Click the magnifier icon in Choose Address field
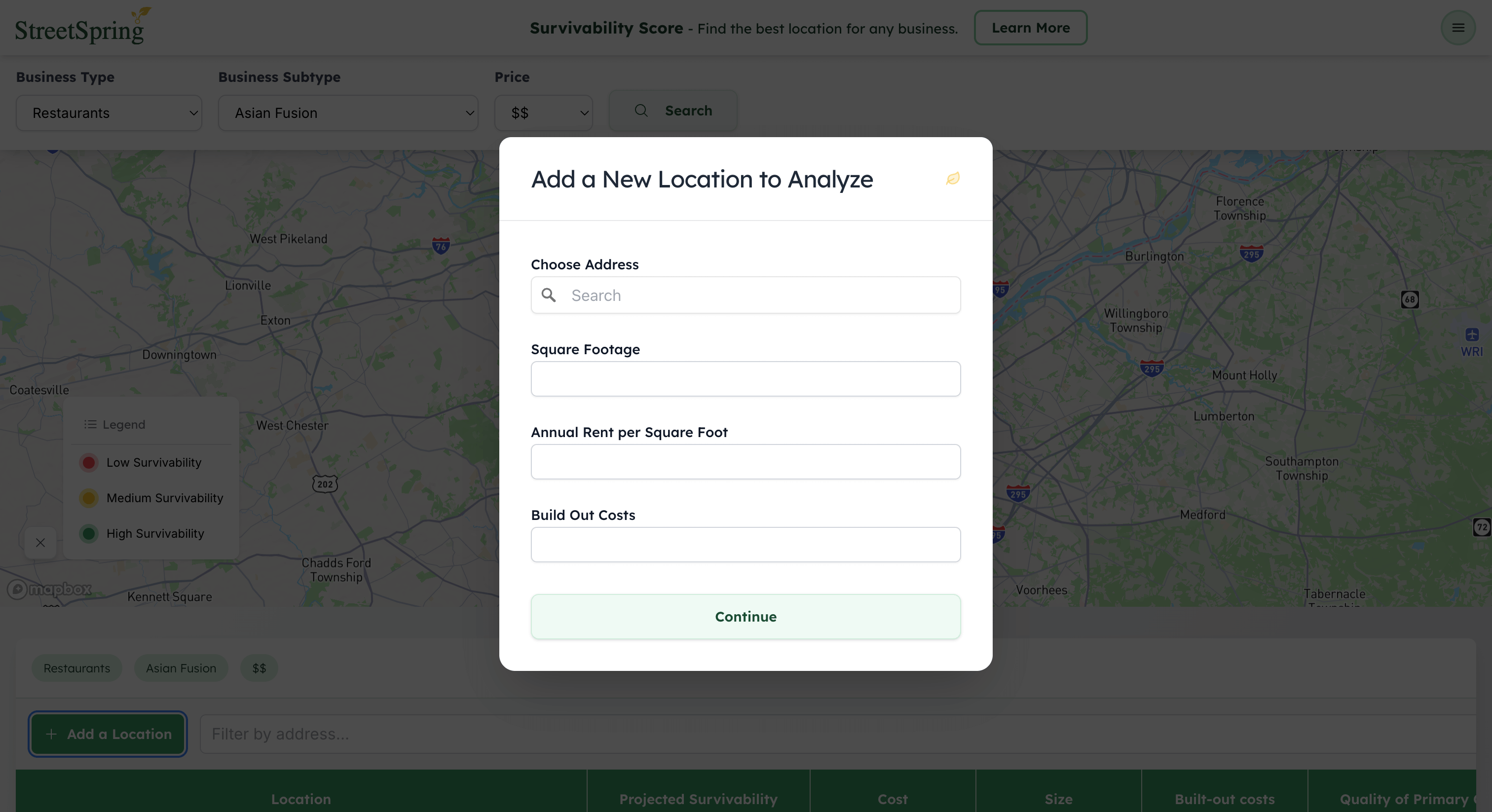This screenshot has width=1492, height=812. (x=549, y=295)
